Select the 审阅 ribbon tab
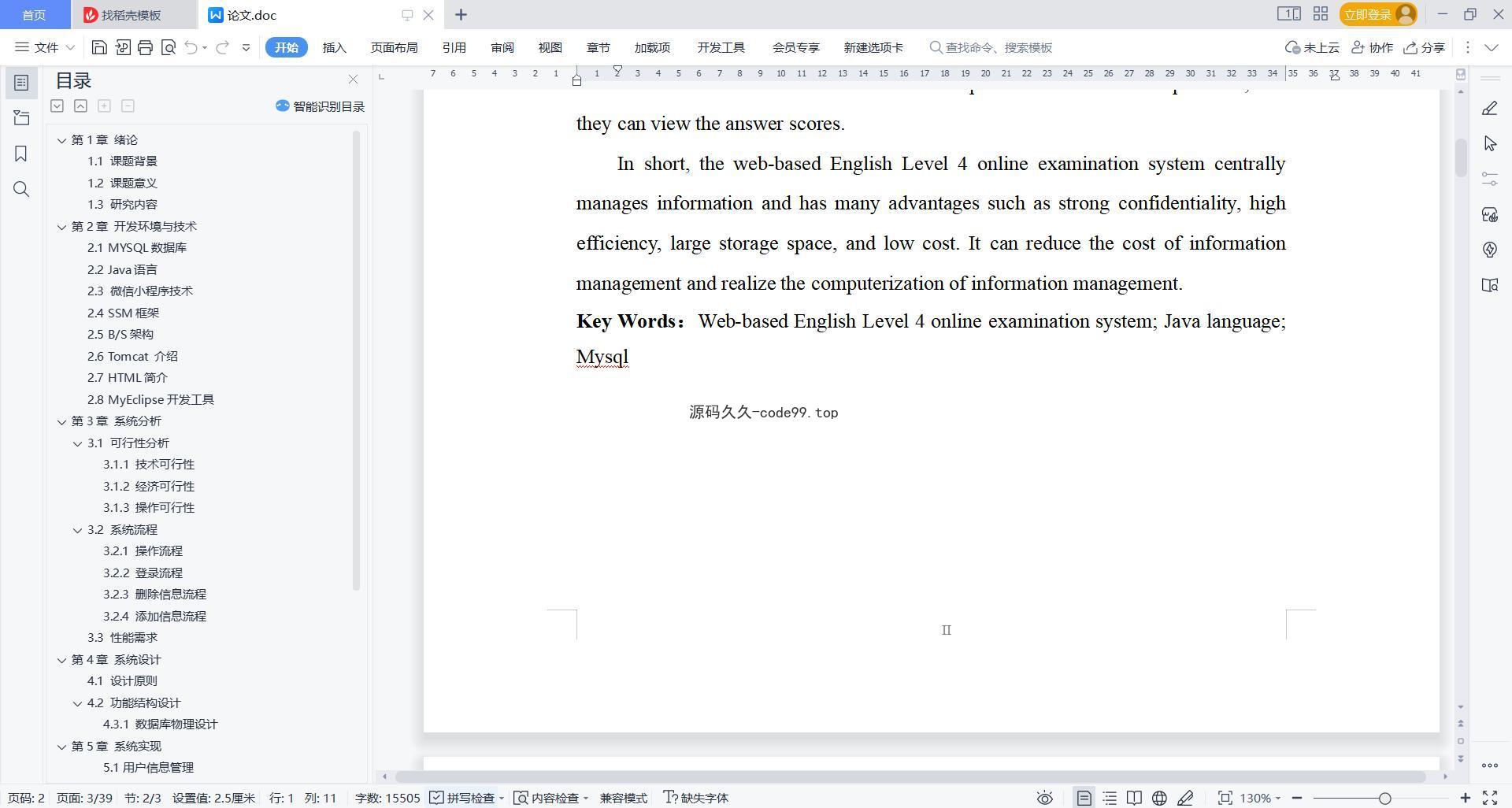Image resolution: width=1512 pixels, height=808 pixels. pyautogui.click(x=502, y=47)
